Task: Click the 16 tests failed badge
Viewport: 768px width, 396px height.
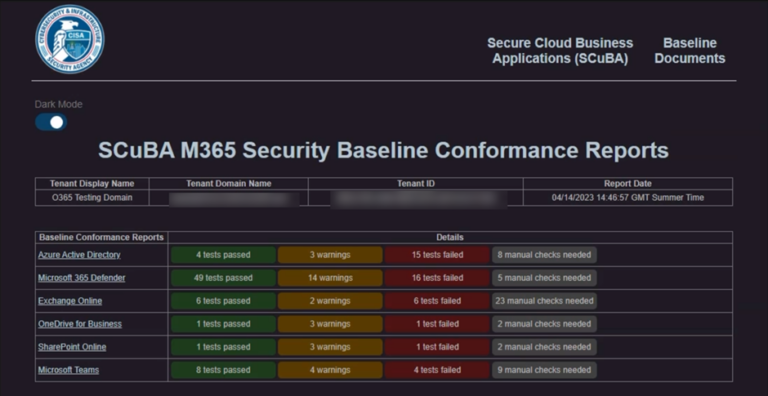Action: point(437,278)
